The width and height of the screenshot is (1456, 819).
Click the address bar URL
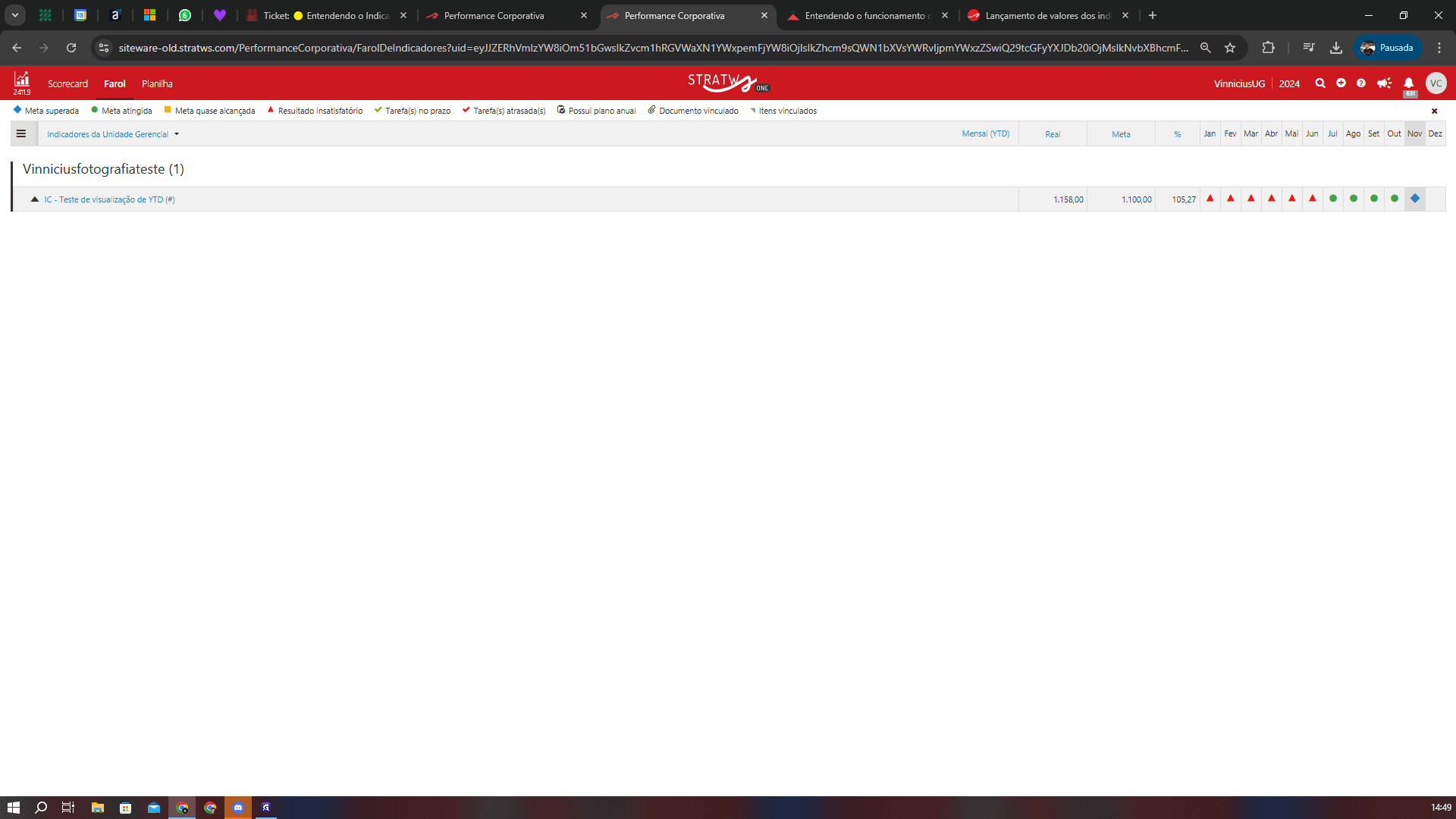pyautogui.click(x=653, y=48)
